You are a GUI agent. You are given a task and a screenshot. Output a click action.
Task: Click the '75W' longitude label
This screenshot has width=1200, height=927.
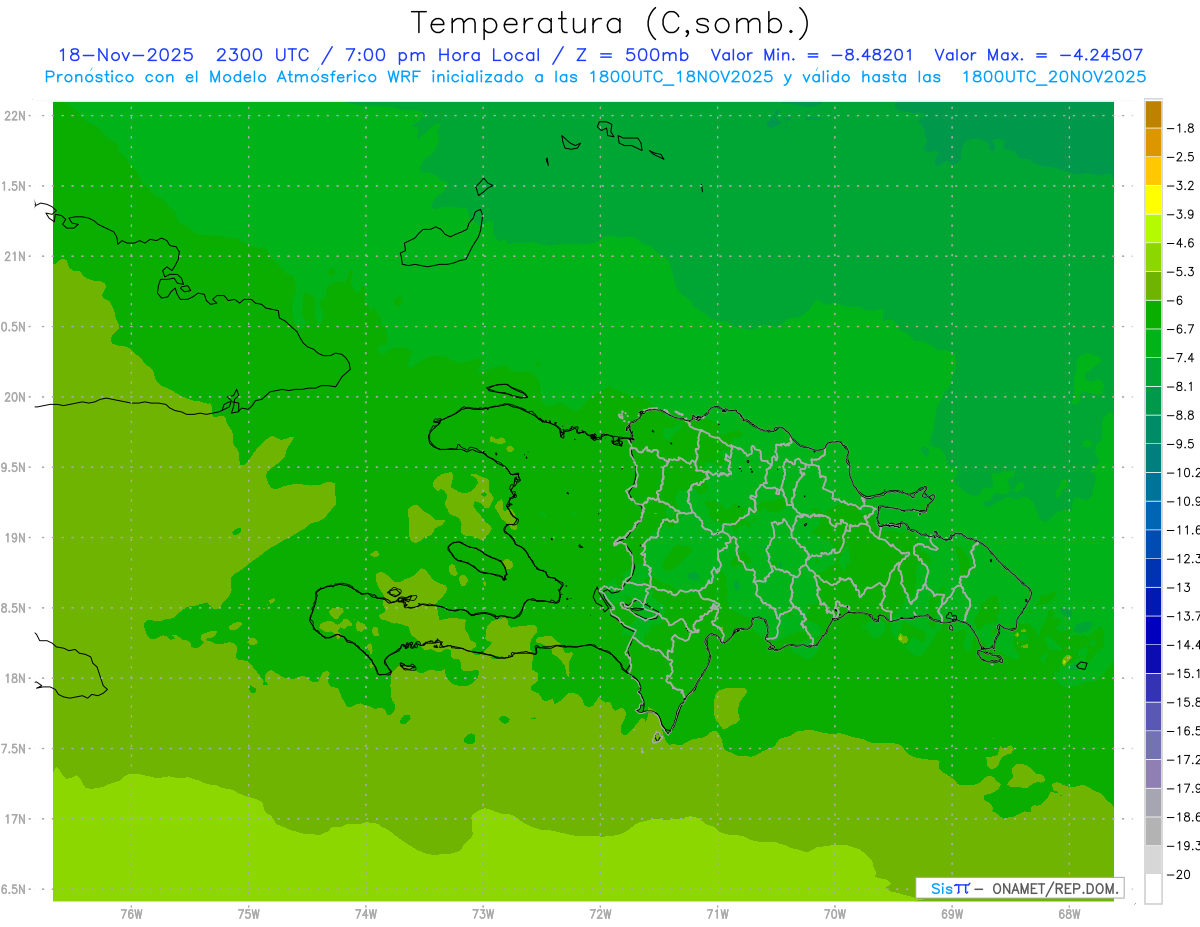249,914
